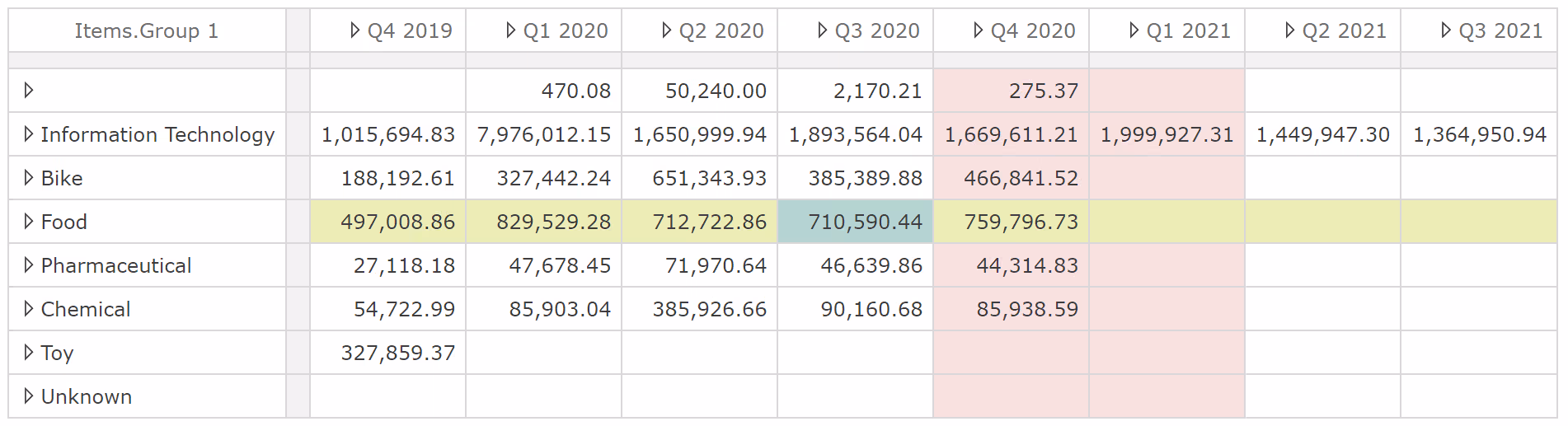Image resolution: width=1568 pixels, height=426 pixels.
Task: Expand the Q1 2021 column
Action: (1134, 30)
